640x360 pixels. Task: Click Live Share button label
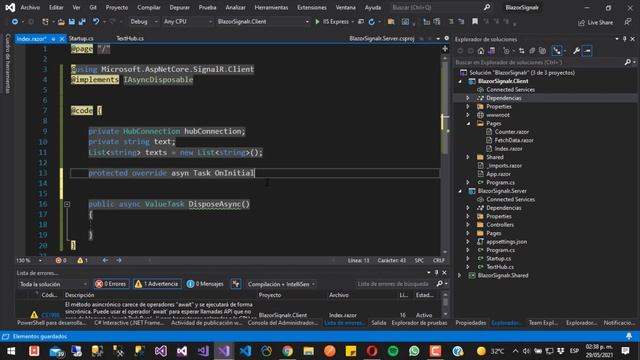[x=600, y=23]
